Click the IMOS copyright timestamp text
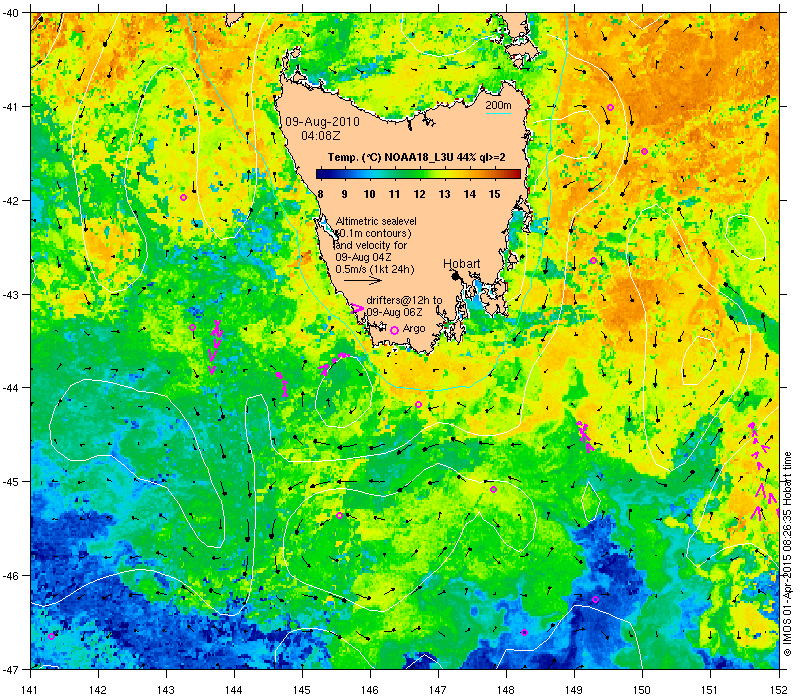800x700 pixels. pyautogui.click(x=787, y=554)
